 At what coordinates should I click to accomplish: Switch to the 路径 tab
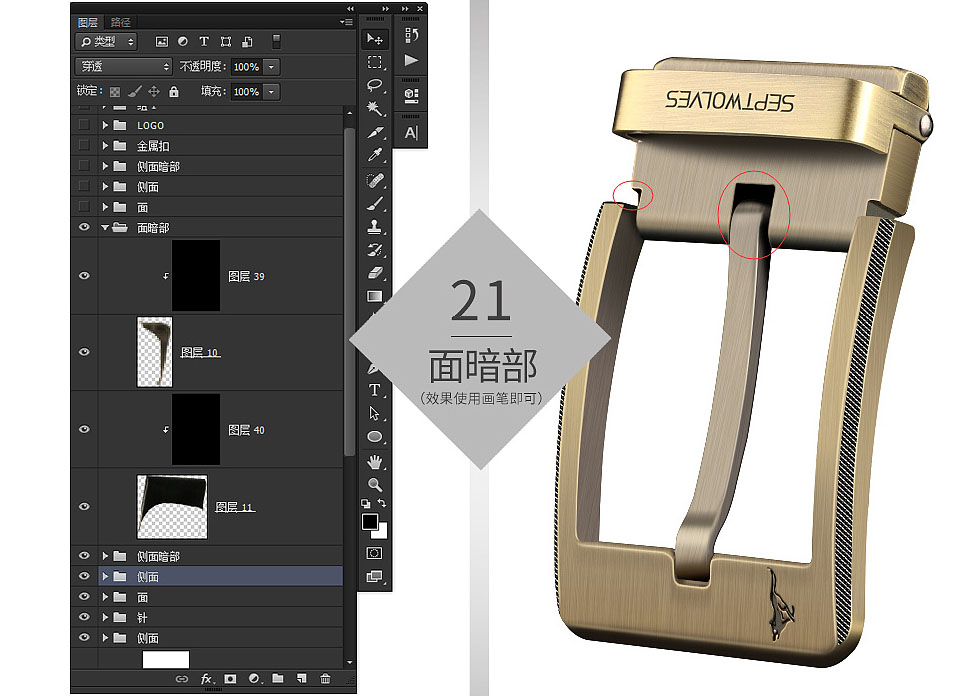coord(121,22)
